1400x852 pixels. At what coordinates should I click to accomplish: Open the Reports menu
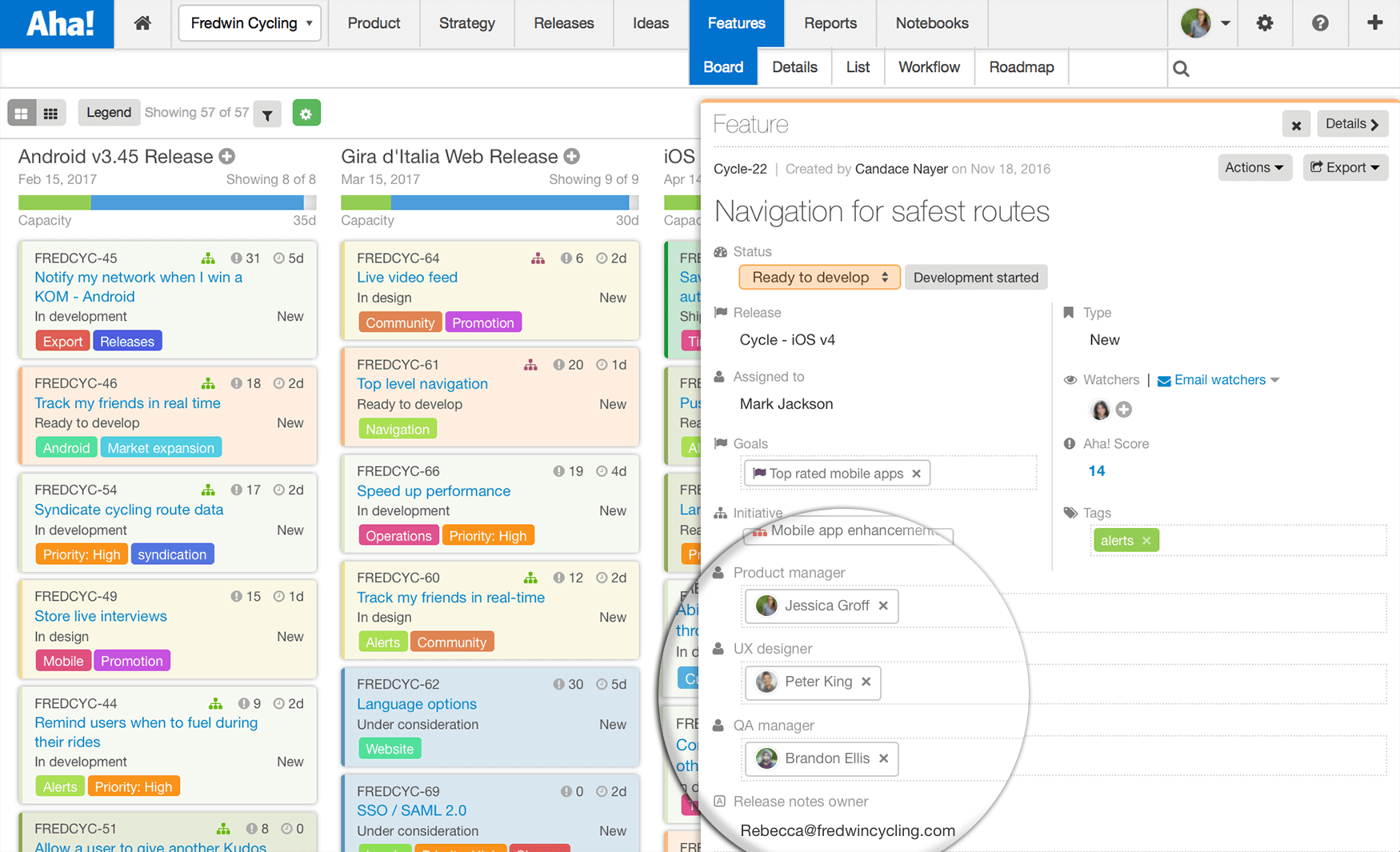[830, 23]
